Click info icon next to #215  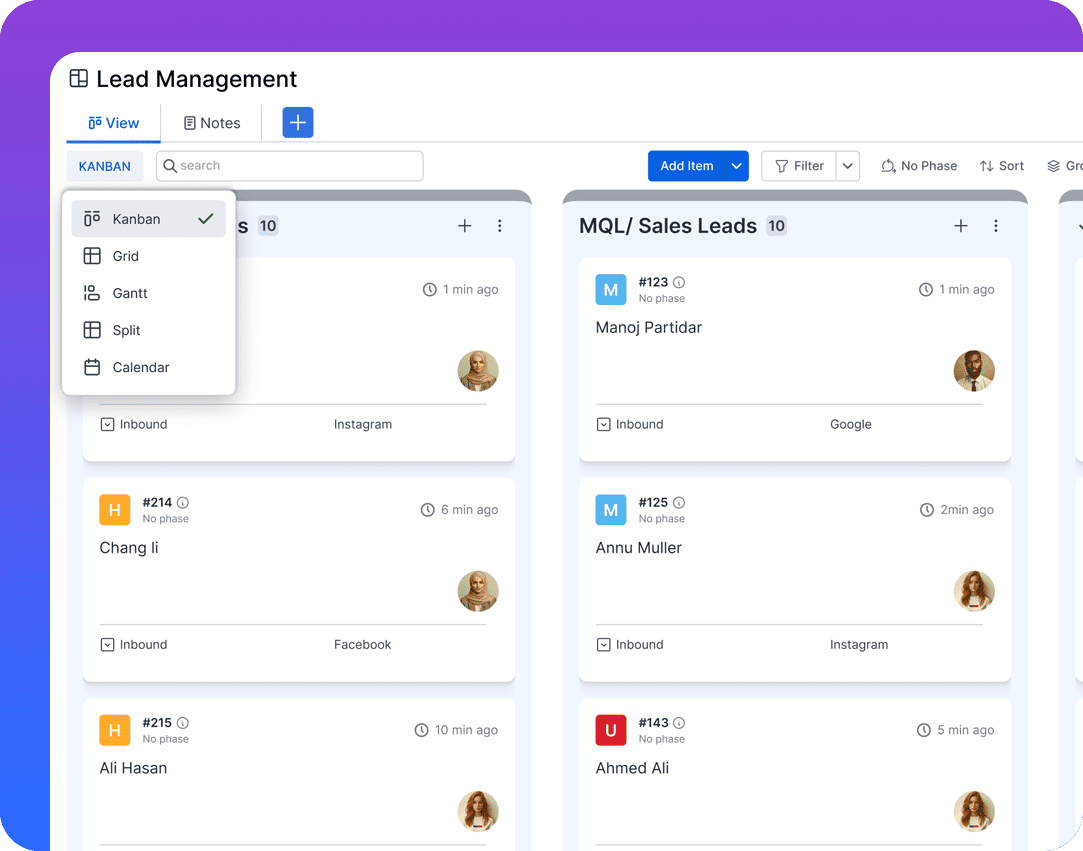pos(183,723)
